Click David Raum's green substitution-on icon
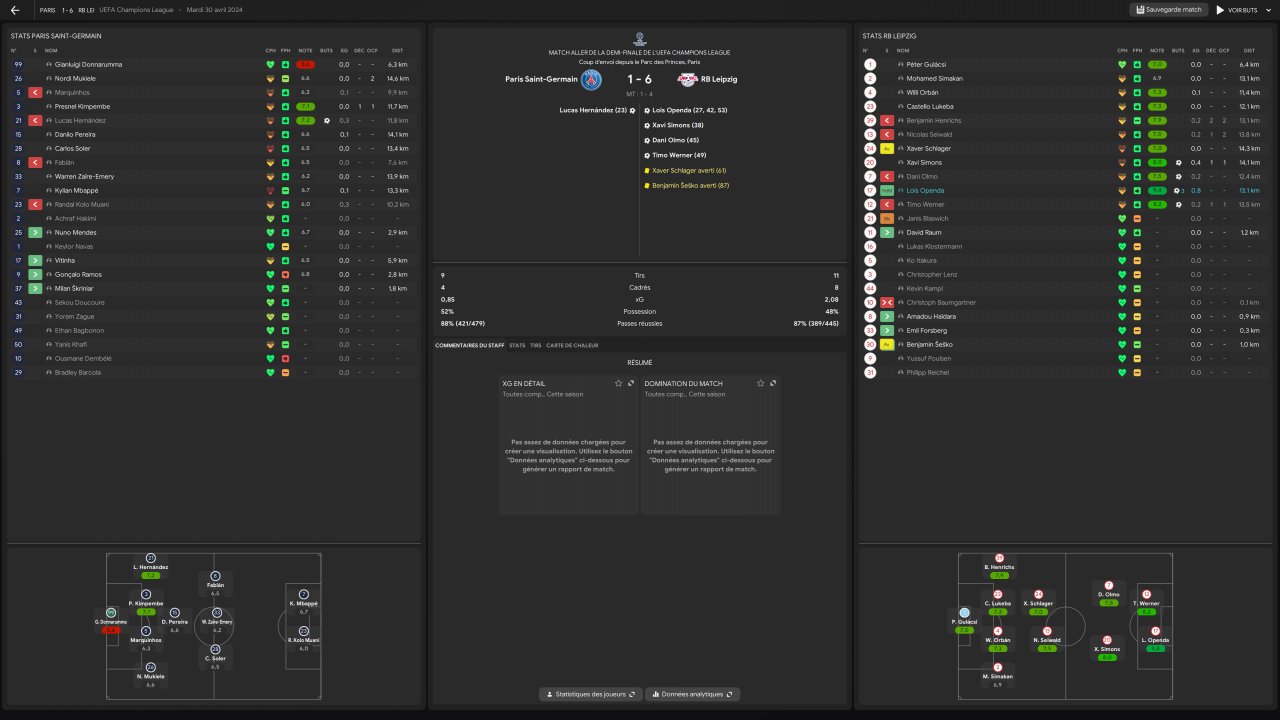Viewport: 1280px width, 720px height. coord(887,232)
